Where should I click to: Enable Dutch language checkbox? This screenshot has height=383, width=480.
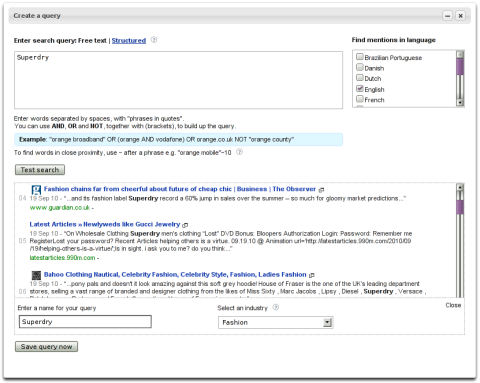click(x=359, y=78)
